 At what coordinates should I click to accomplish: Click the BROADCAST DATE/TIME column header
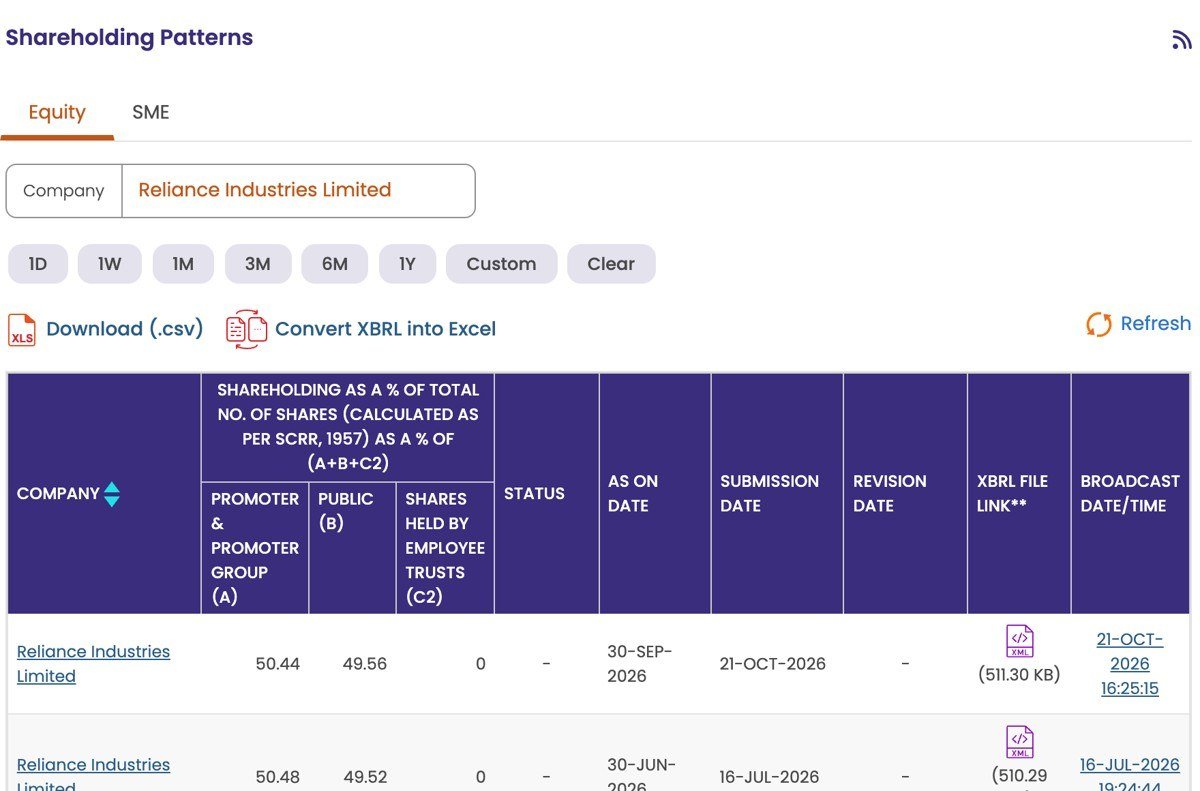click(1130, 494)
